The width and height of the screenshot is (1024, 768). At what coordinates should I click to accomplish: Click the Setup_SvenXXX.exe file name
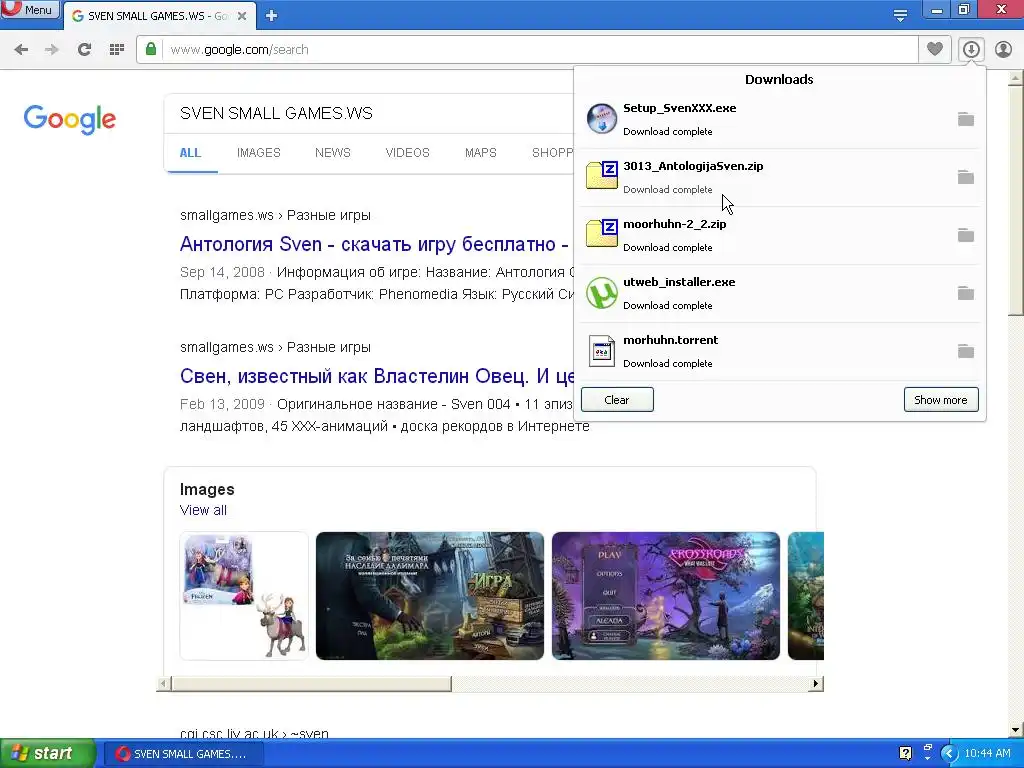click(679, 108)
